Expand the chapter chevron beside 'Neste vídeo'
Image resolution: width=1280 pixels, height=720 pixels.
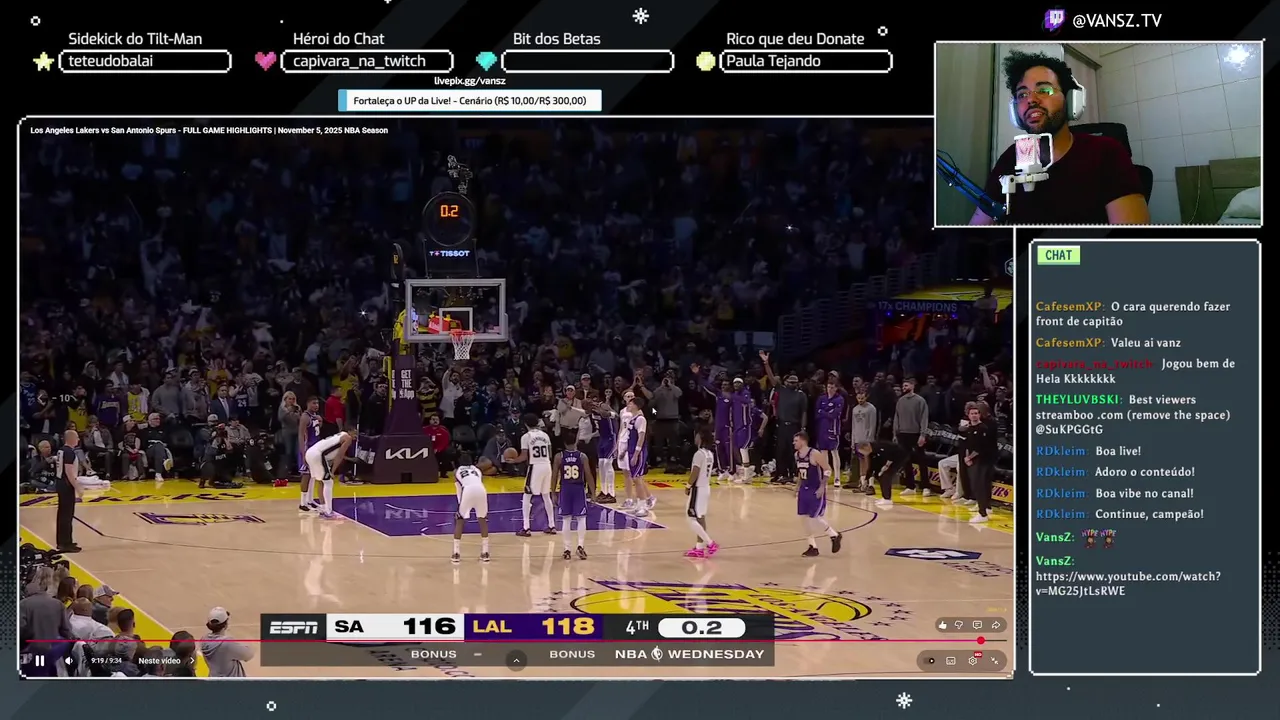click(192, 660)
